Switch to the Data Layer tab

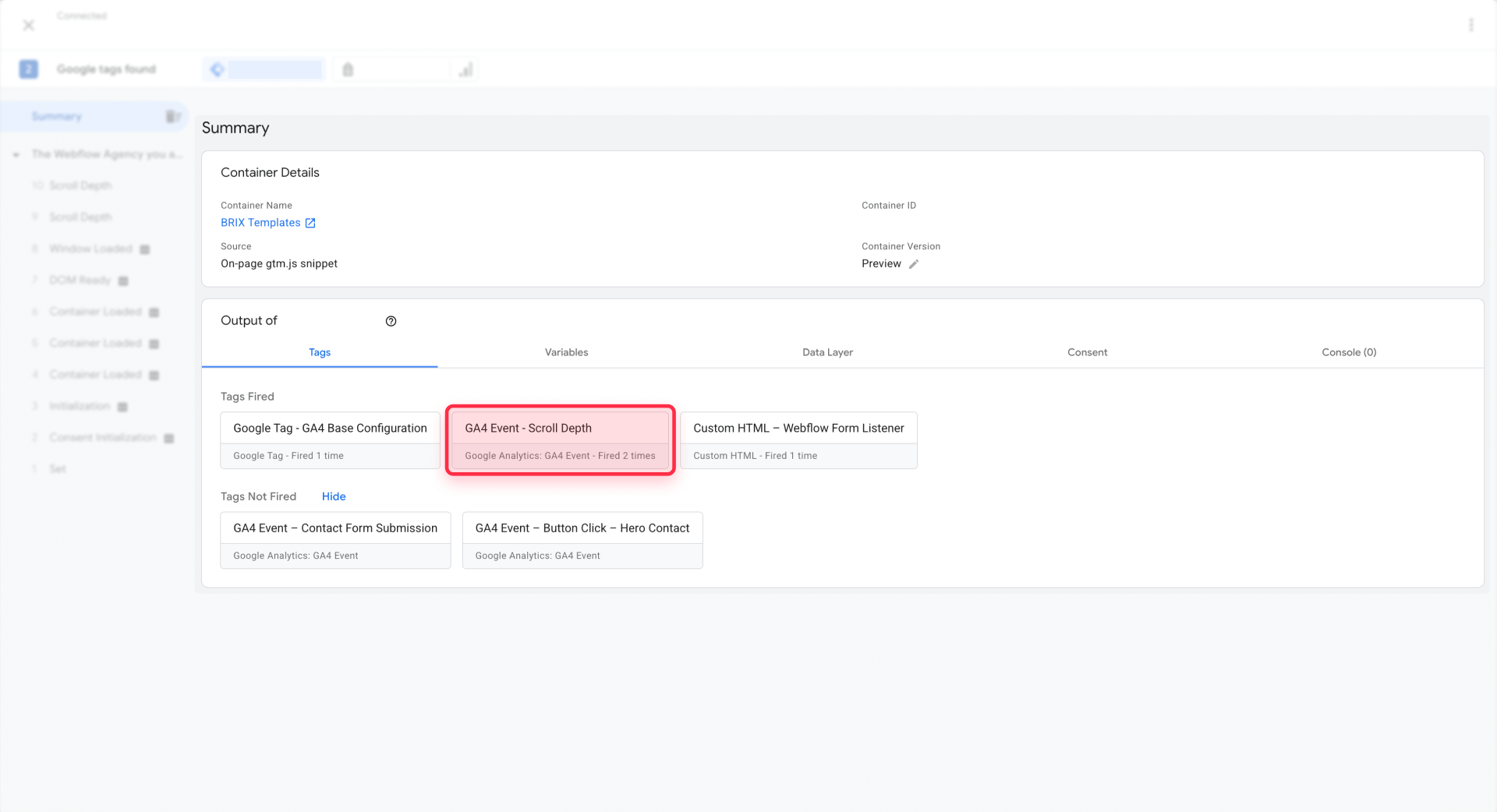tap(827, 352)
